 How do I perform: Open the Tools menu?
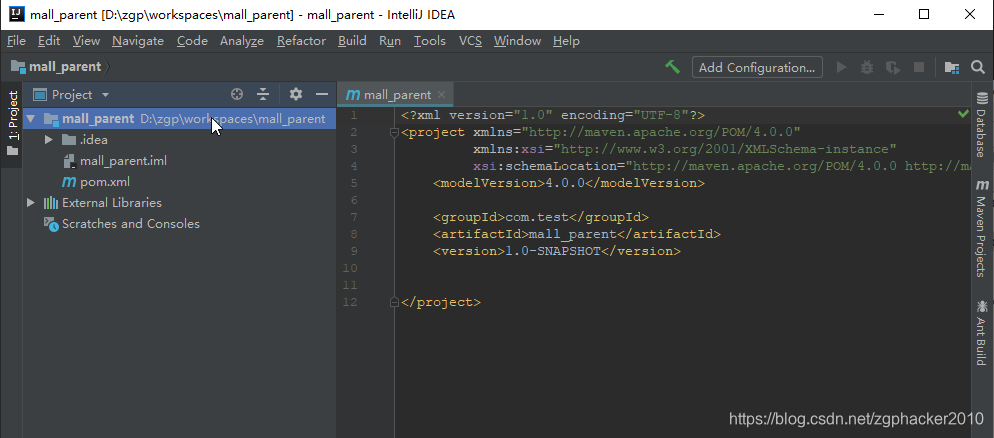[430, 41]
